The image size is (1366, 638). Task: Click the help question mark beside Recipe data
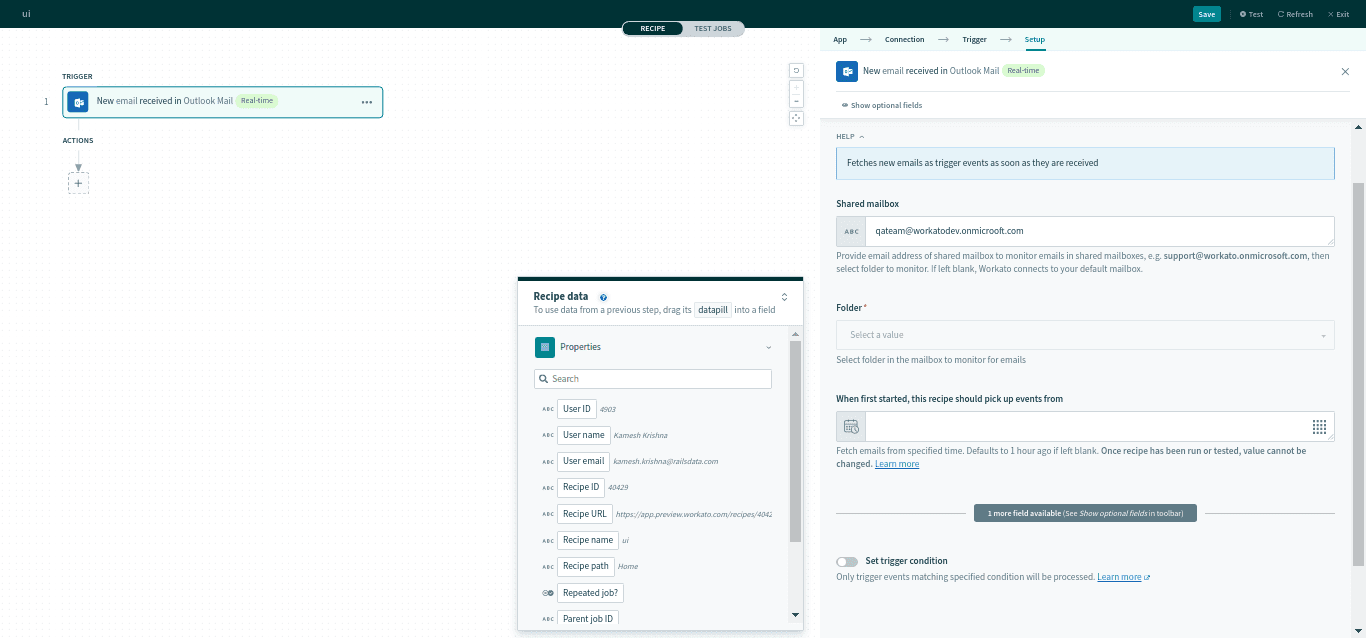(x=603, y=296)
